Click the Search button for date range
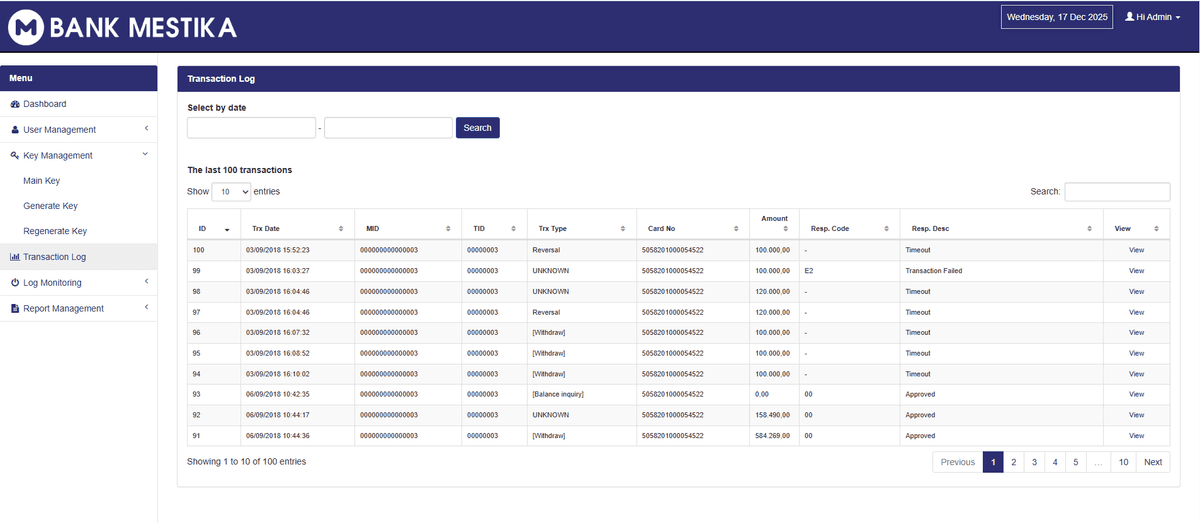The width and height of the screenshot is (1200, 523). (x=478, y=128)
